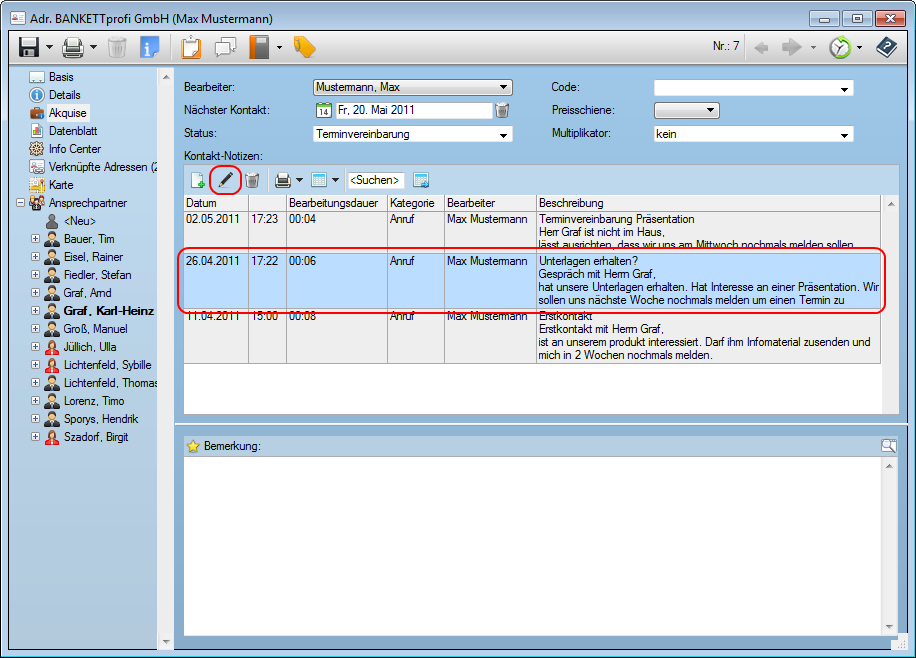
Task: Create a new contact note
Action: tap(199, 180)
